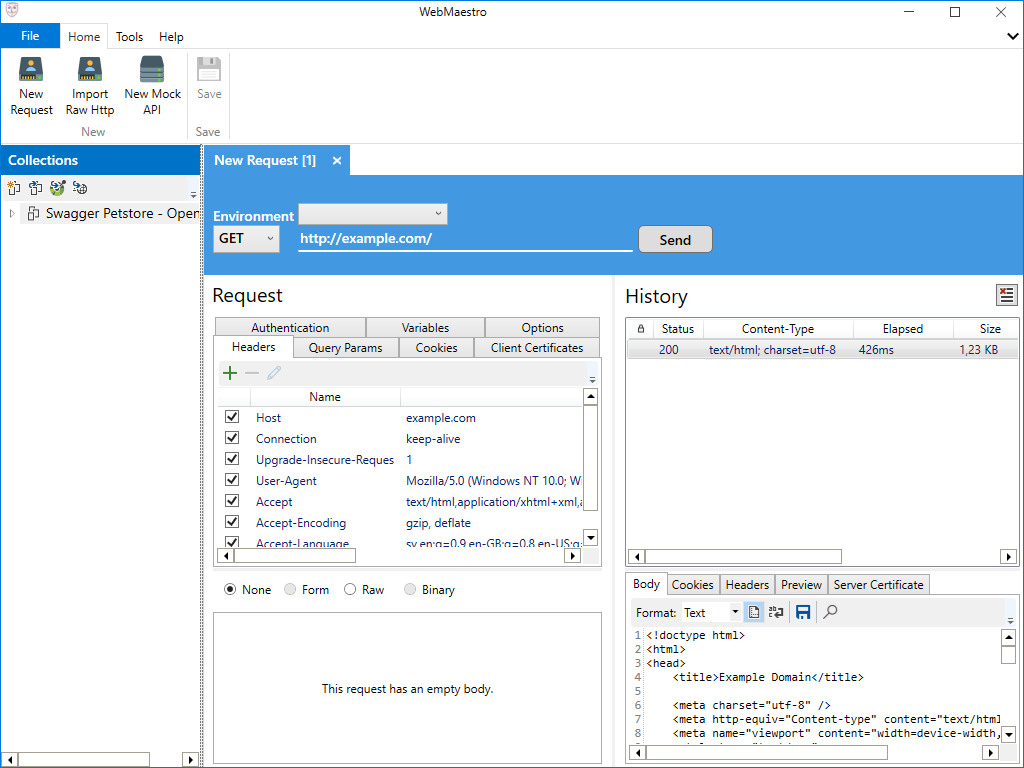Image resolution: width=1024 pixels, height=768 pixels.
Task: Click the Send button
Action: point(675,239)
